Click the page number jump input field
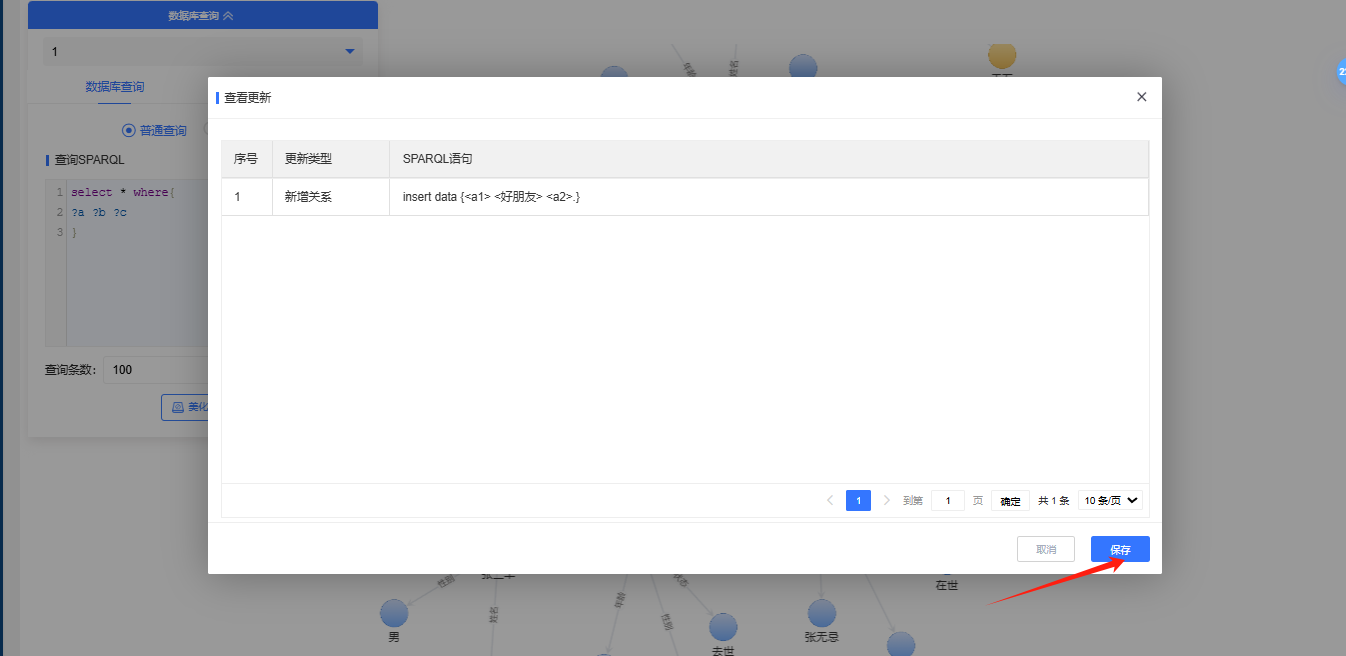 point(947,501)
